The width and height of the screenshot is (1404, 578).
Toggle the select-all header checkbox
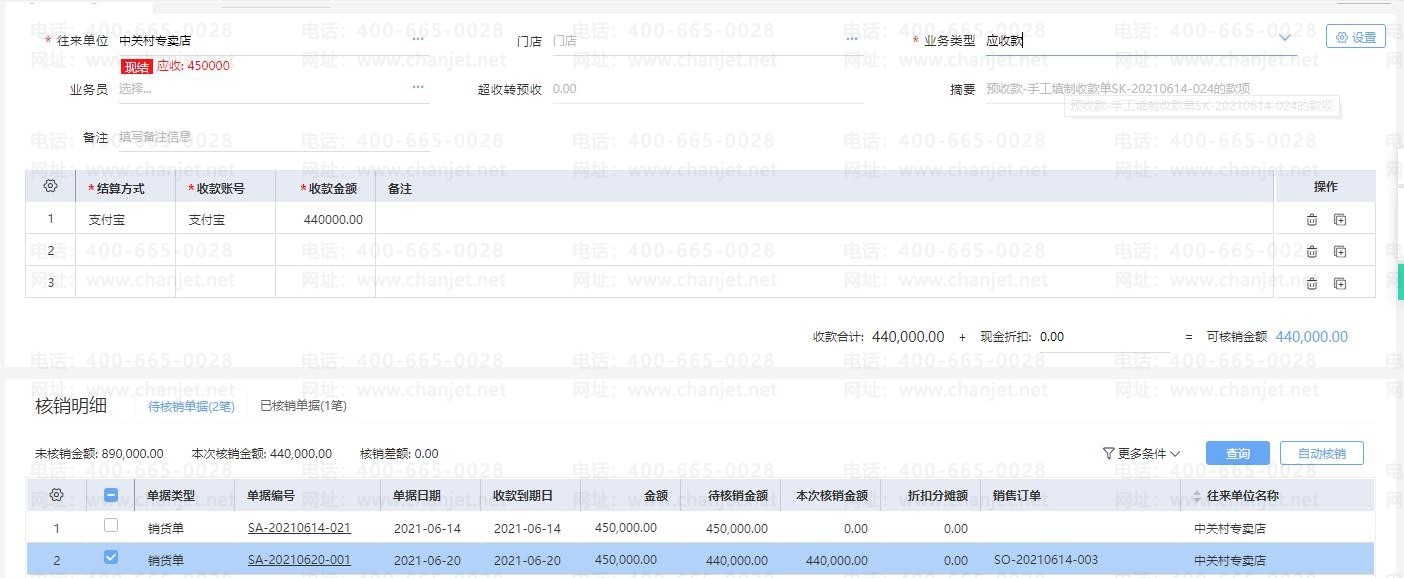tap(111, 495)
